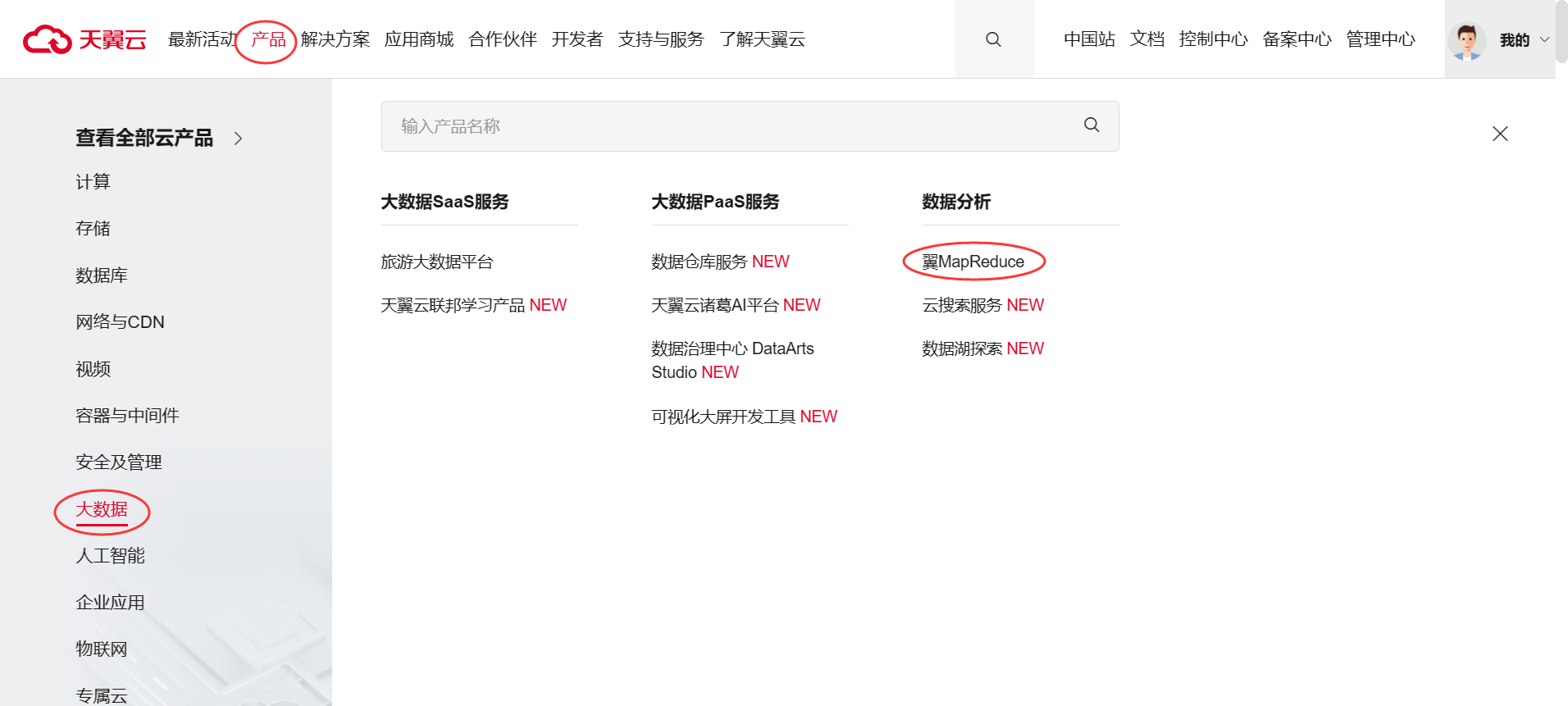
Task: Select 人工智能 category in sidebar
Action: [110, 556]
